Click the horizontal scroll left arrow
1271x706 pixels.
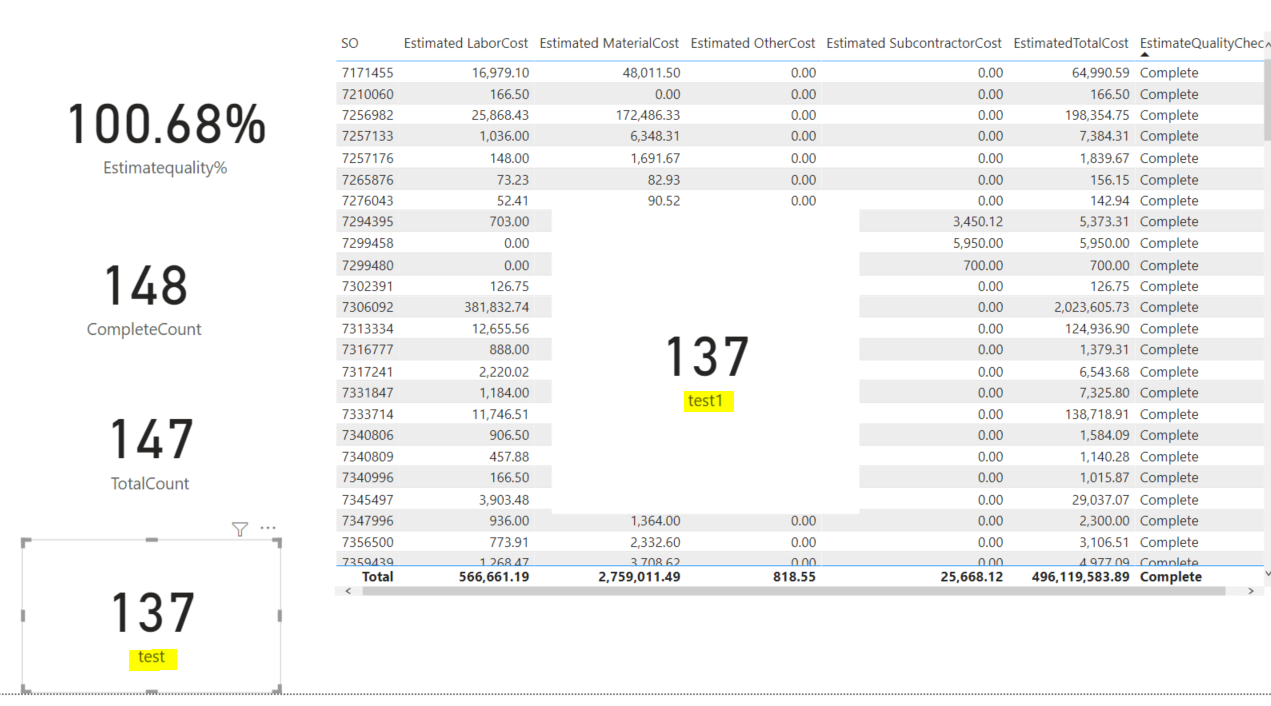pos(348,591)
